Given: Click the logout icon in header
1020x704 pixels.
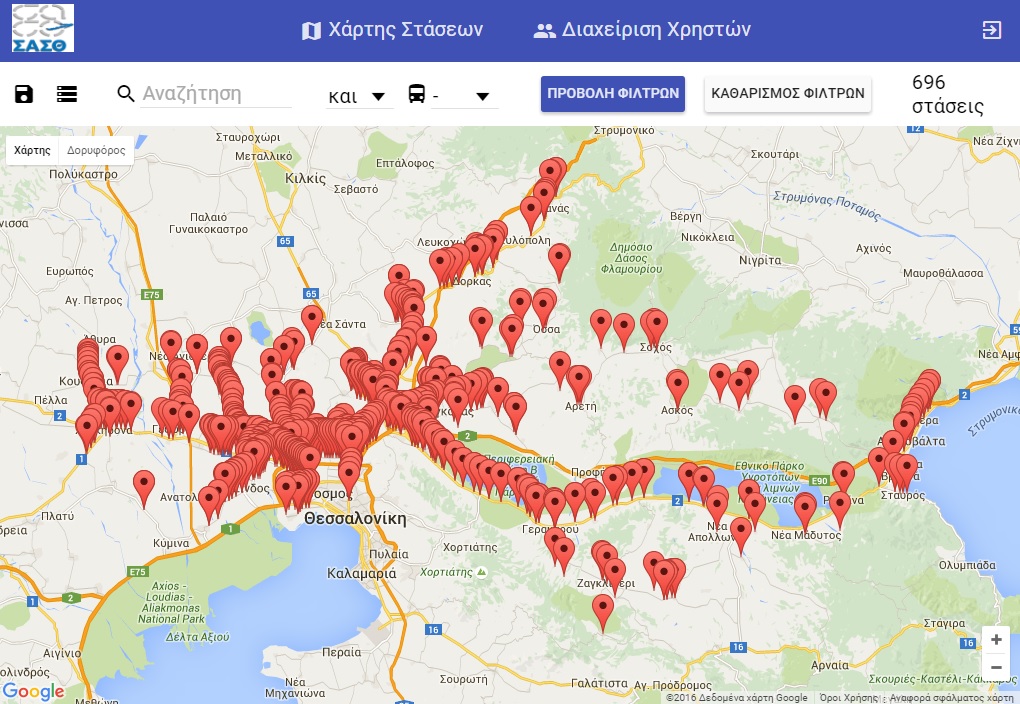Looking at the screenshot, I should point(991,29).
